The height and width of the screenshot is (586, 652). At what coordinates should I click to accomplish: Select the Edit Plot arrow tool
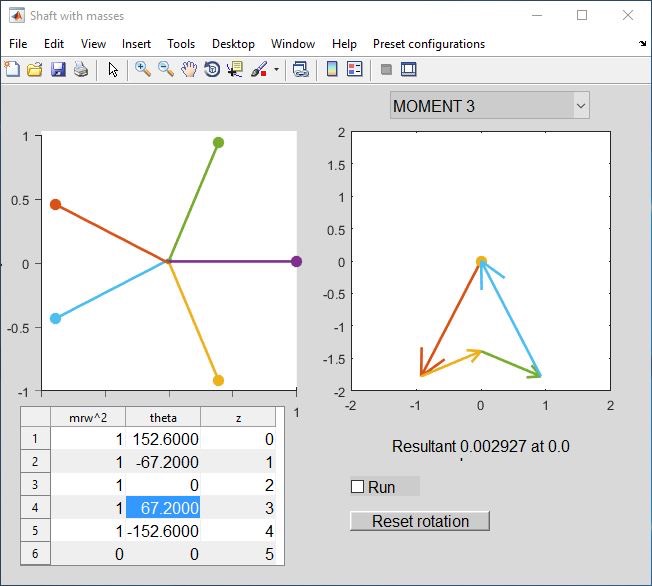(x=113, y=69)
